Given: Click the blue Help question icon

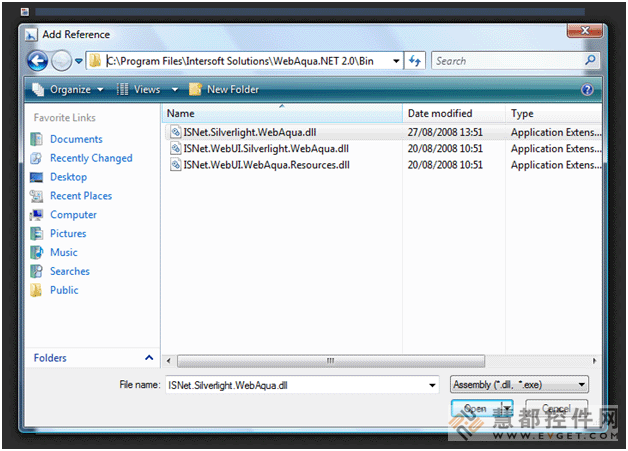Looking at the screenshot, I should (x=587, y=89).
